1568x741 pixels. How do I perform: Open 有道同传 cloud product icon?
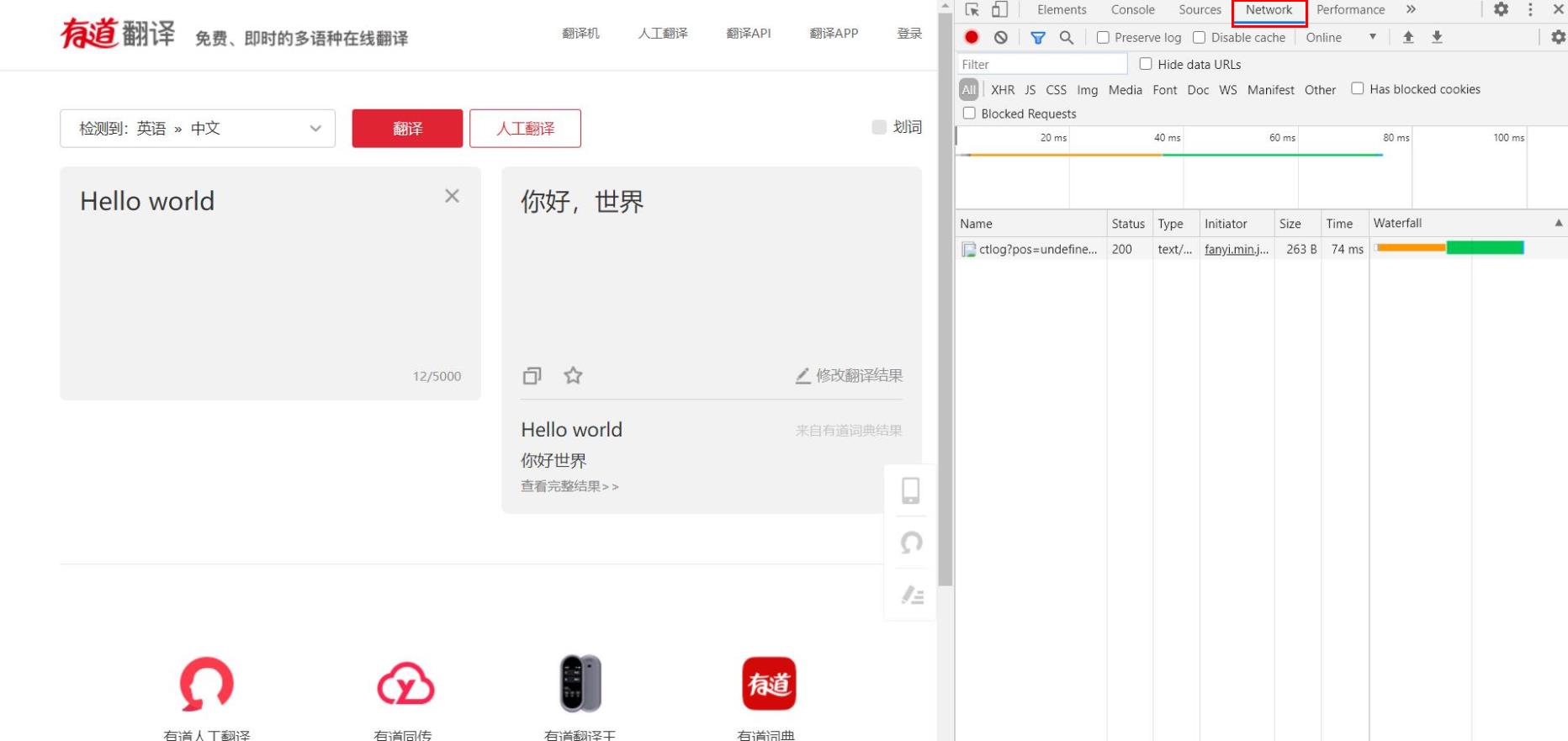(405, 684)
